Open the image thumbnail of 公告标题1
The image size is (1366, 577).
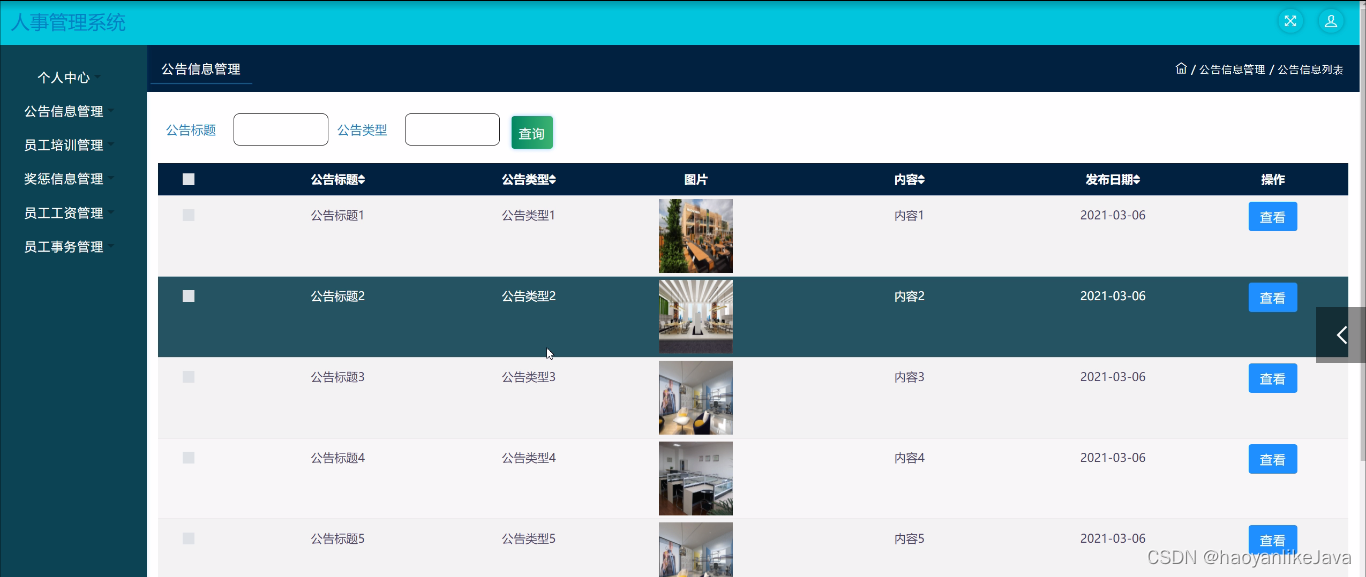696,236
